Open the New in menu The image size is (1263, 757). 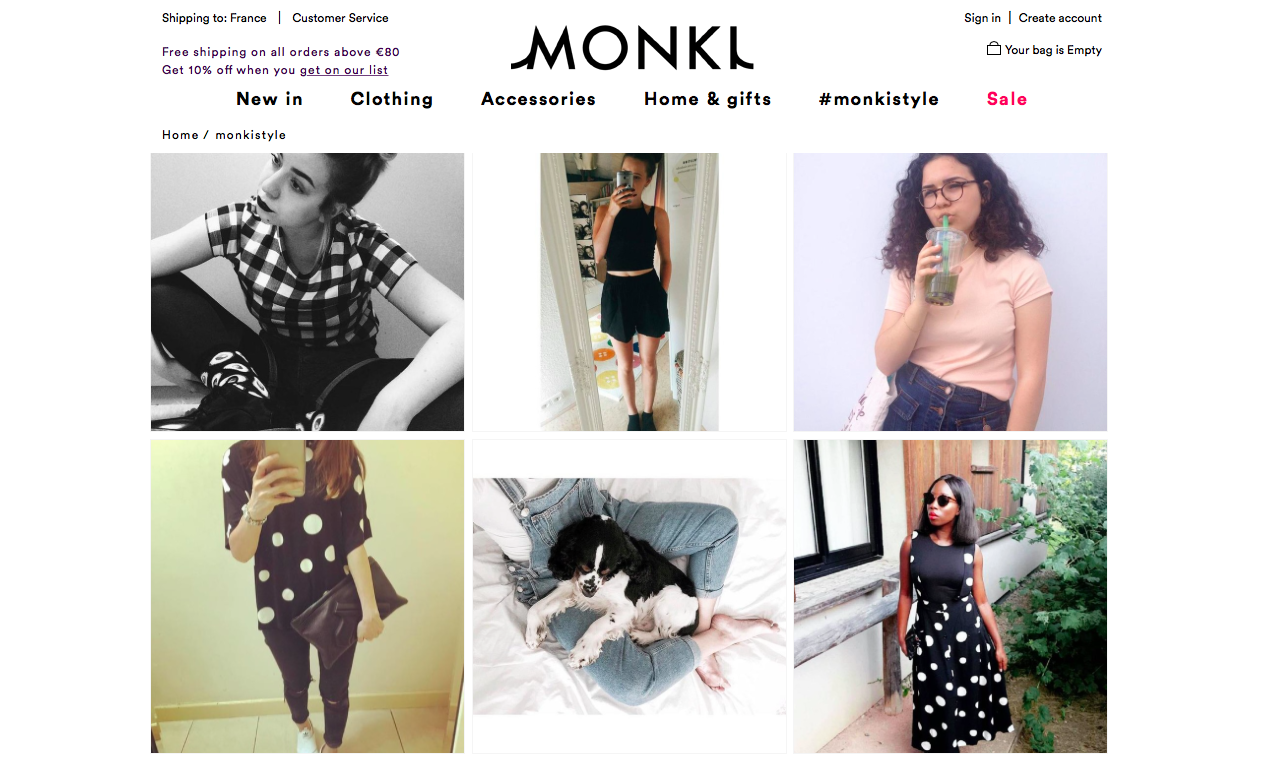pyautogui.click(x=269, y=99)
